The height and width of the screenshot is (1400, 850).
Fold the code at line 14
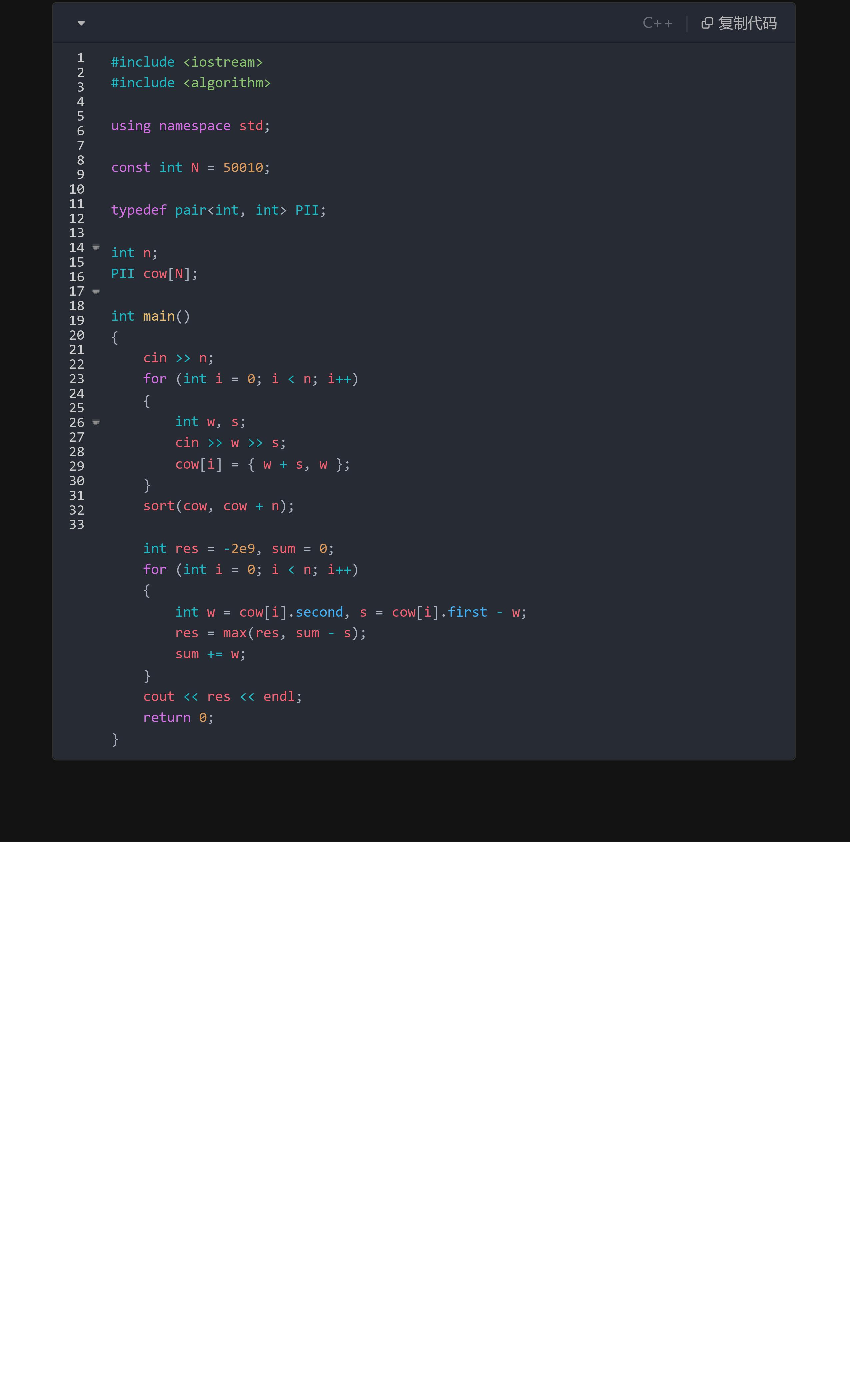point(96,248)
